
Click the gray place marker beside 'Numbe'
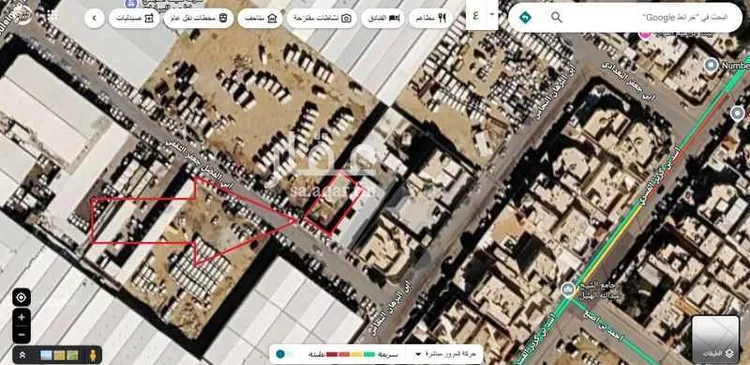(x=711, y=64)
